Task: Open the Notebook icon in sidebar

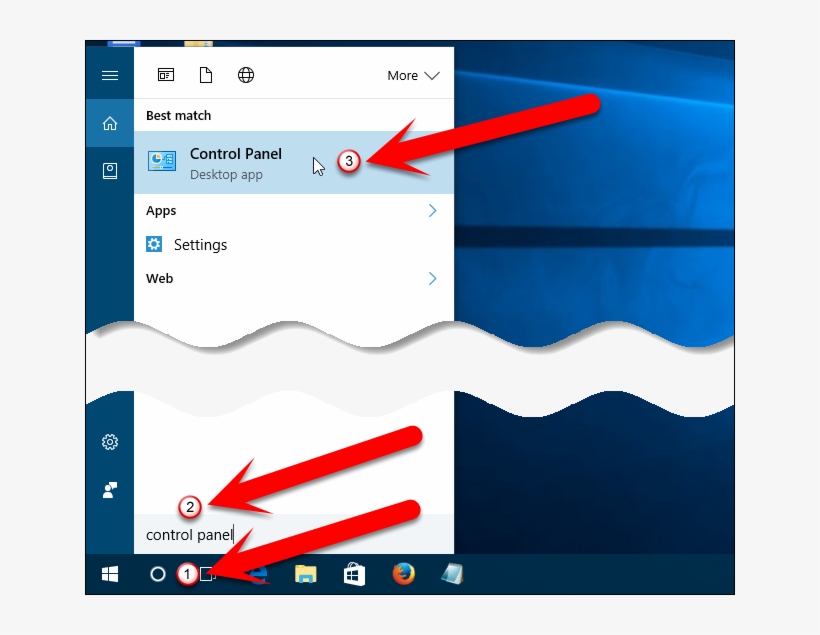Action: [x=110, y=171]
